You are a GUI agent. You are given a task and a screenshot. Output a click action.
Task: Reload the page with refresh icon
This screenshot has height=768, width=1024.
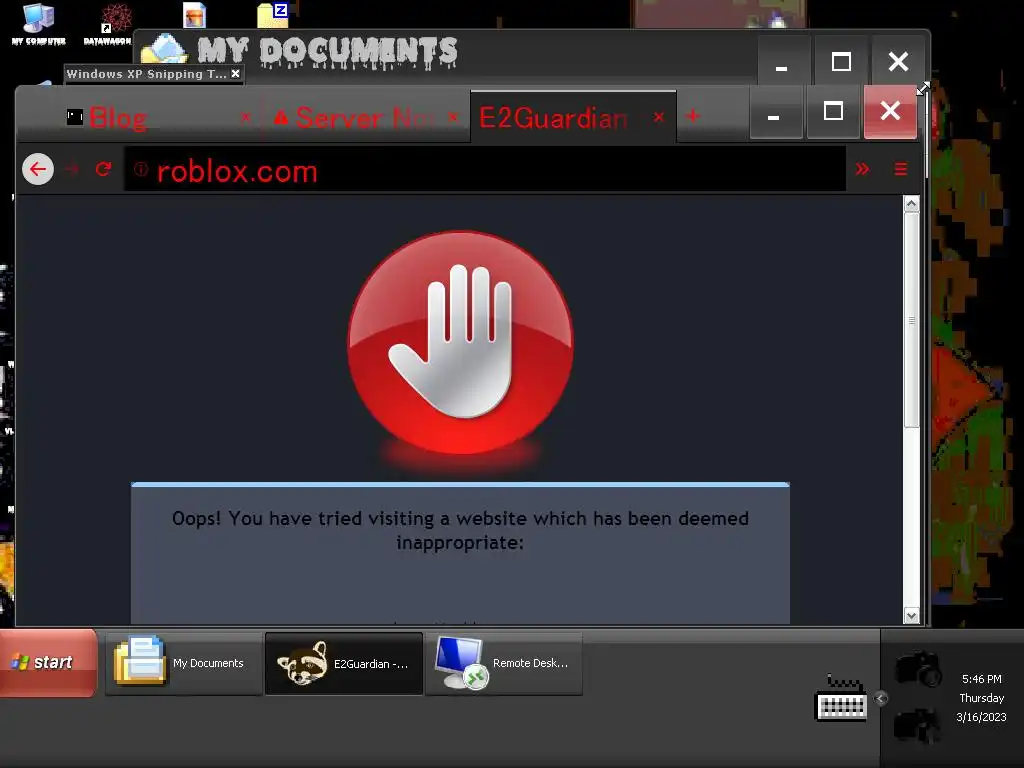103,169
